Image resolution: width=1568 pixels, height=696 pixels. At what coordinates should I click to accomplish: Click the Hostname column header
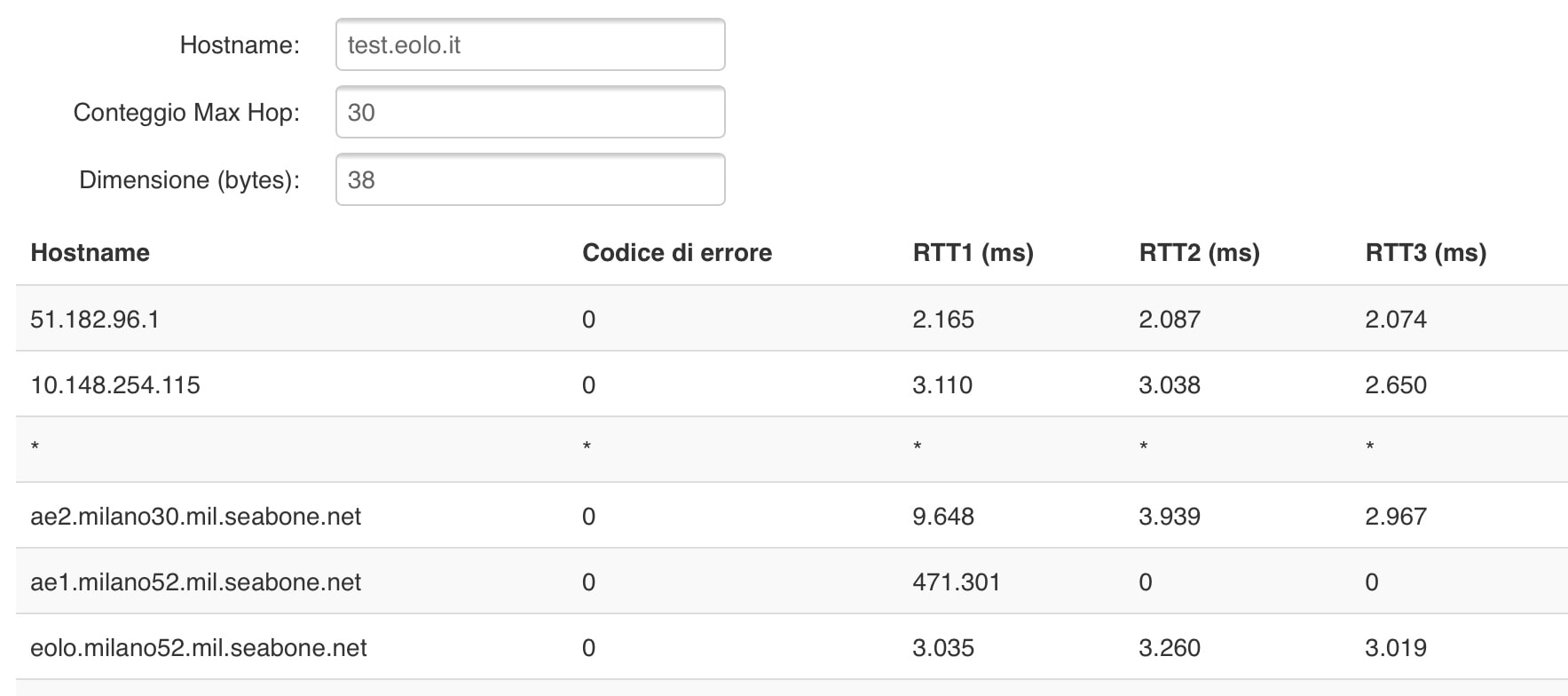pyautogui.click(x=90, y=253)
